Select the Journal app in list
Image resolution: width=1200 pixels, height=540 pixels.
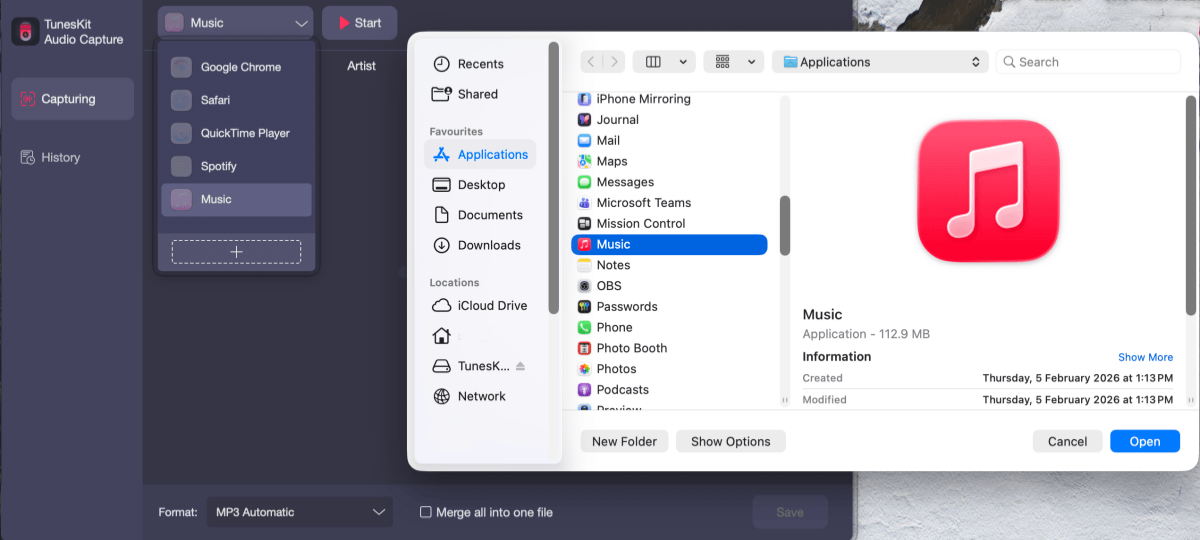click(669, 119)
